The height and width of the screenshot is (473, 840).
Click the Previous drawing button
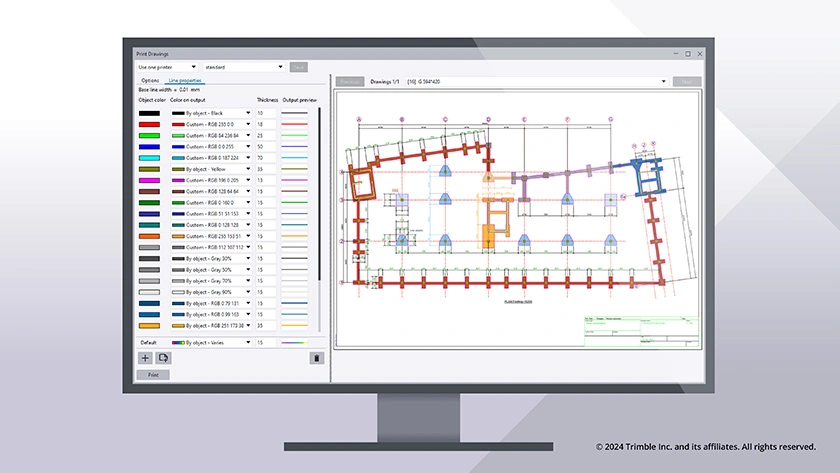pos(350,82)
